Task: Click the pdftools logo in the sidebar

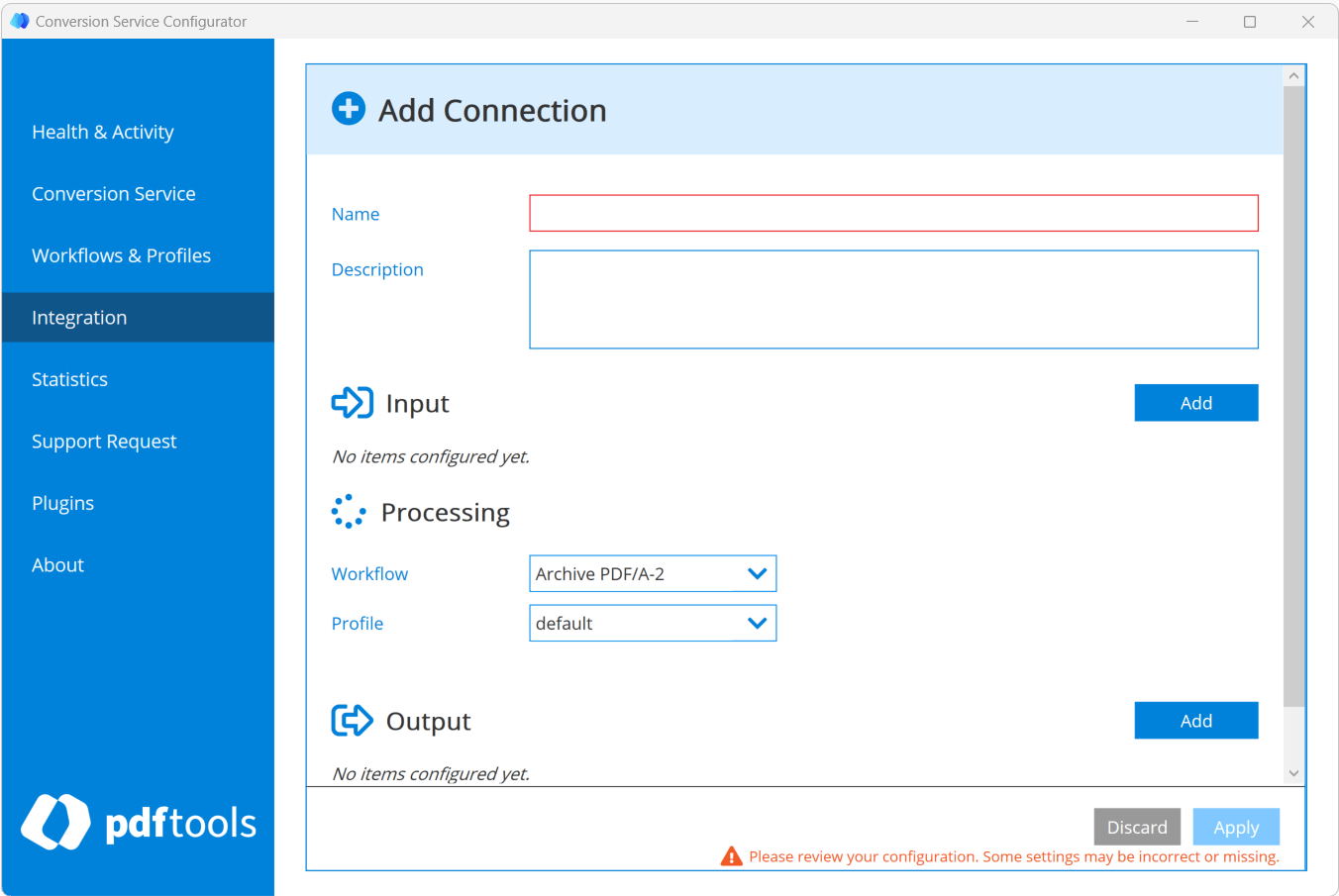Action: 137,823
